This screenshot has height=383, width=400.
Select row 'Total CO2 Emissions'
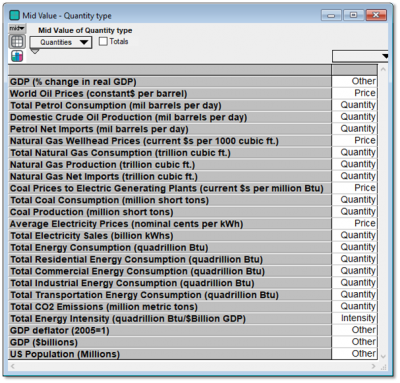[170, 307]
